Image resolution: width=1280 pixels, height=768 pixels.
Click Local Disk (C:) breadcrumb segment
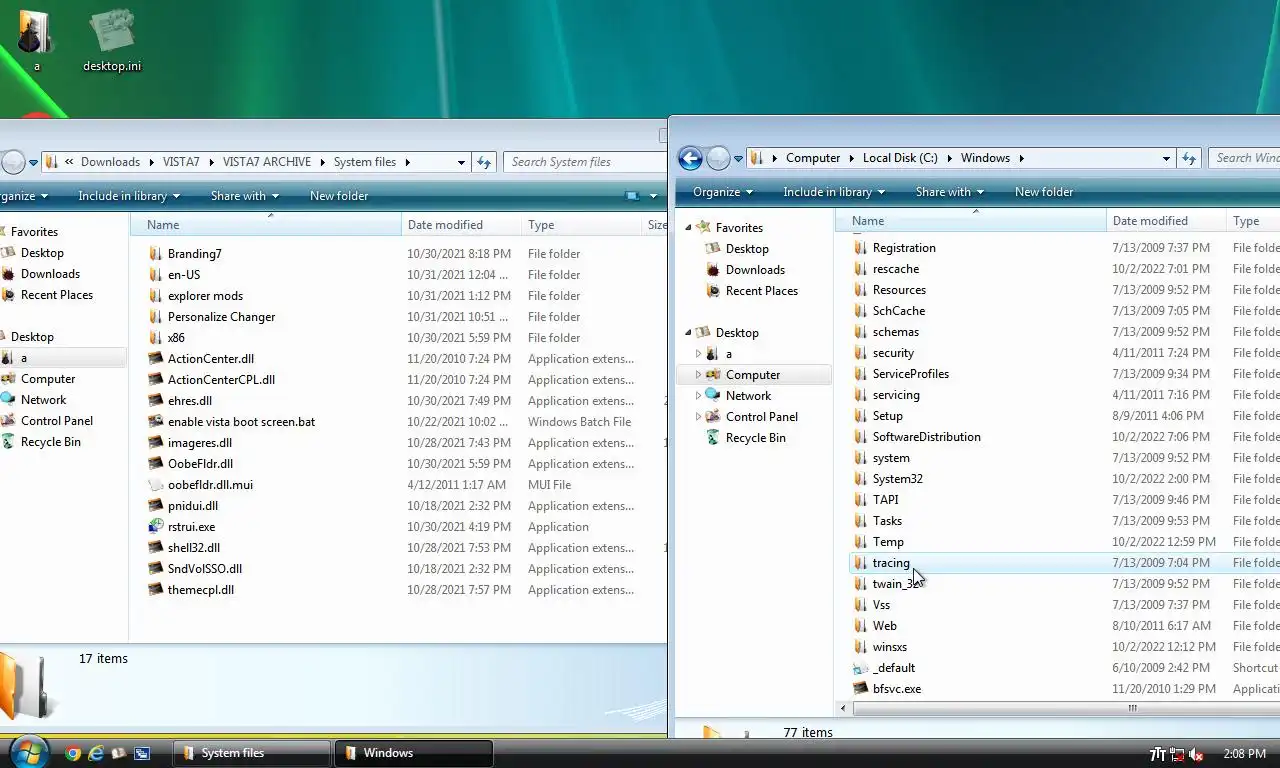click(900, 158)
